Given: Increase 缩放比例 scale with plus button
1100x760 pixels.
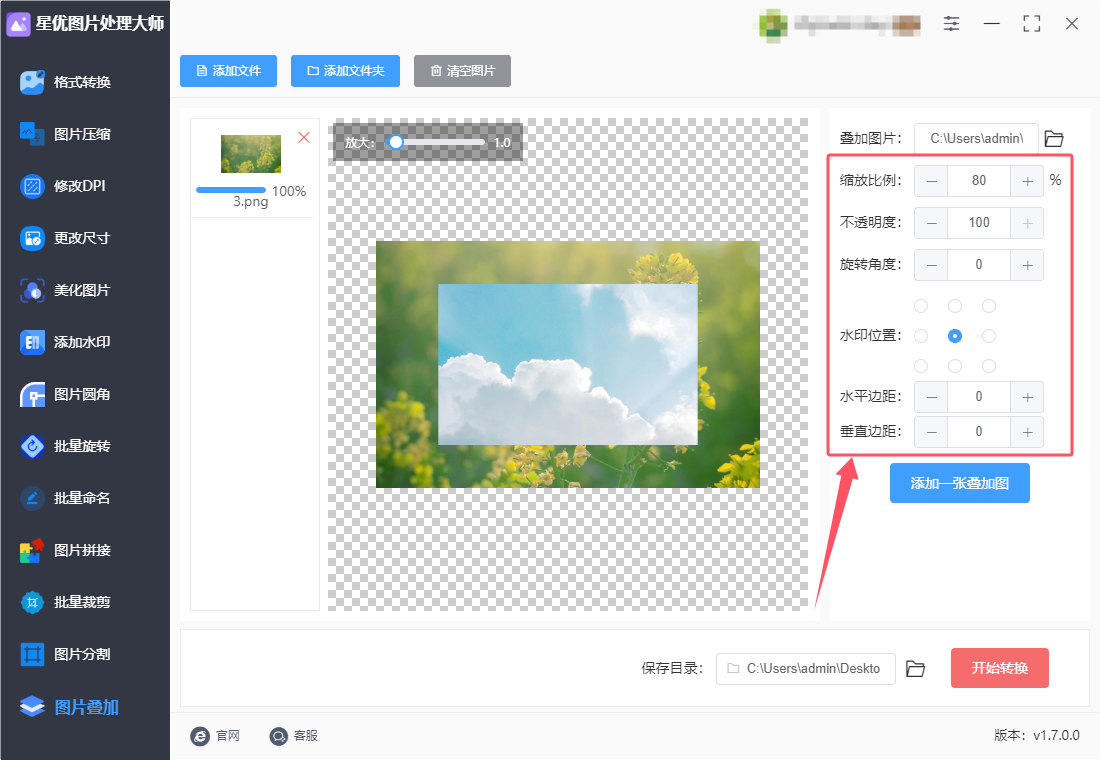Looking at the screenshot, I should [x=1027, y=181].
